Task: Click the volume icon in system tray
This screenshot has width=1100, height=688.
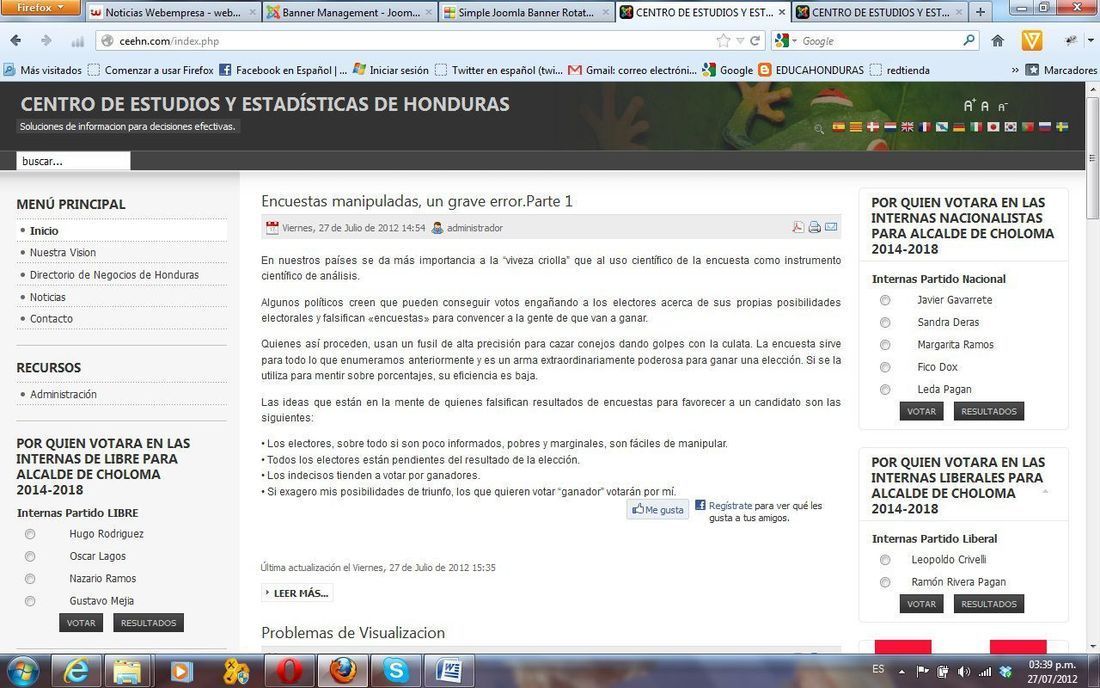Action: pos(964,672)
